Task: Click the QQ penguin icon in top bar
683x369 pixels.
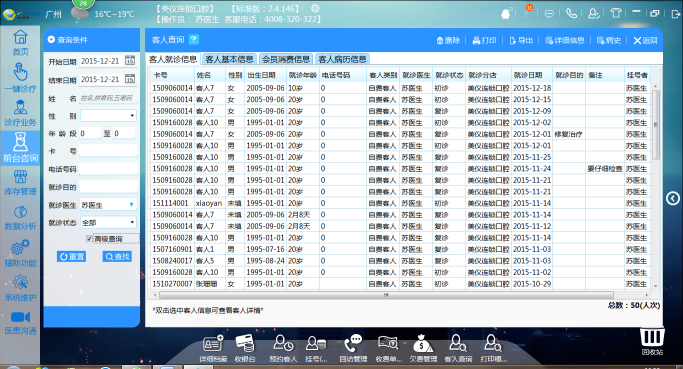Action: coord(506,14)
